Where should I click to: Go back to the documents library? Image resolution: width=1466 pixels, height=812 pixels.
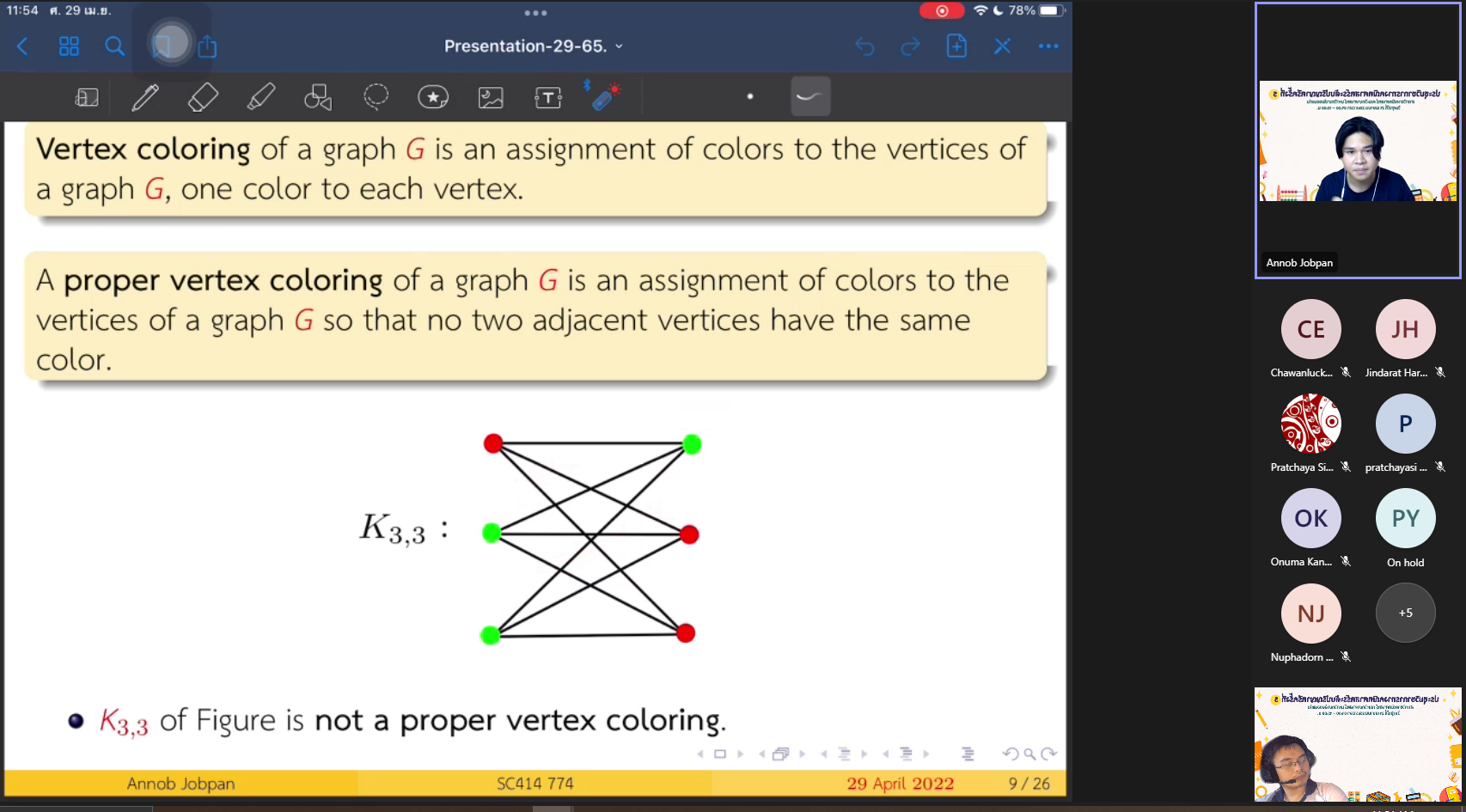tap(23, 46)
